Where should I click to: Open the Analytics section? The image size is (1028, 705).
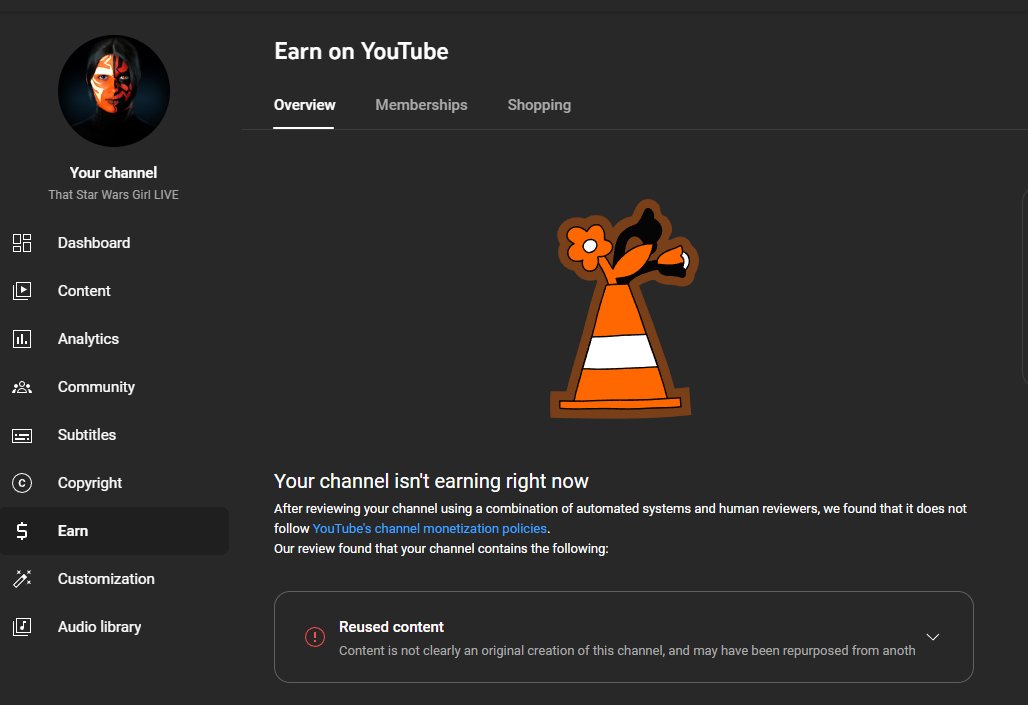pyautogui.click(x=115, y=339)
